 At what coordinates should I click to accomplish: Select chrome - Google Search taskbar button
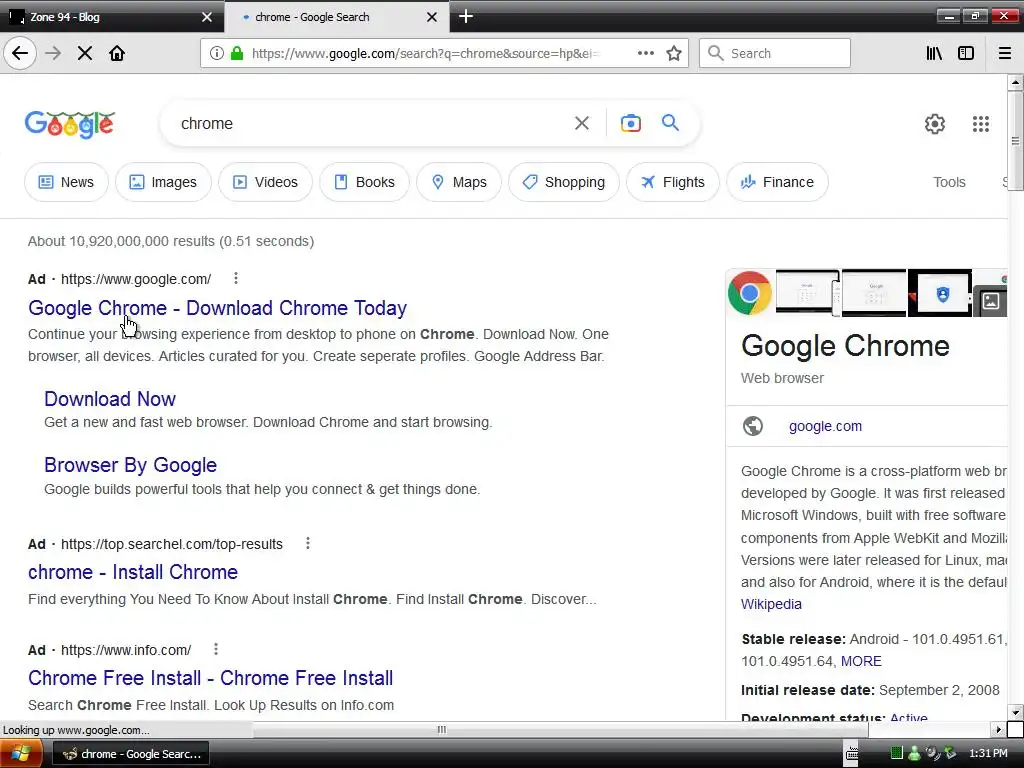131,754
